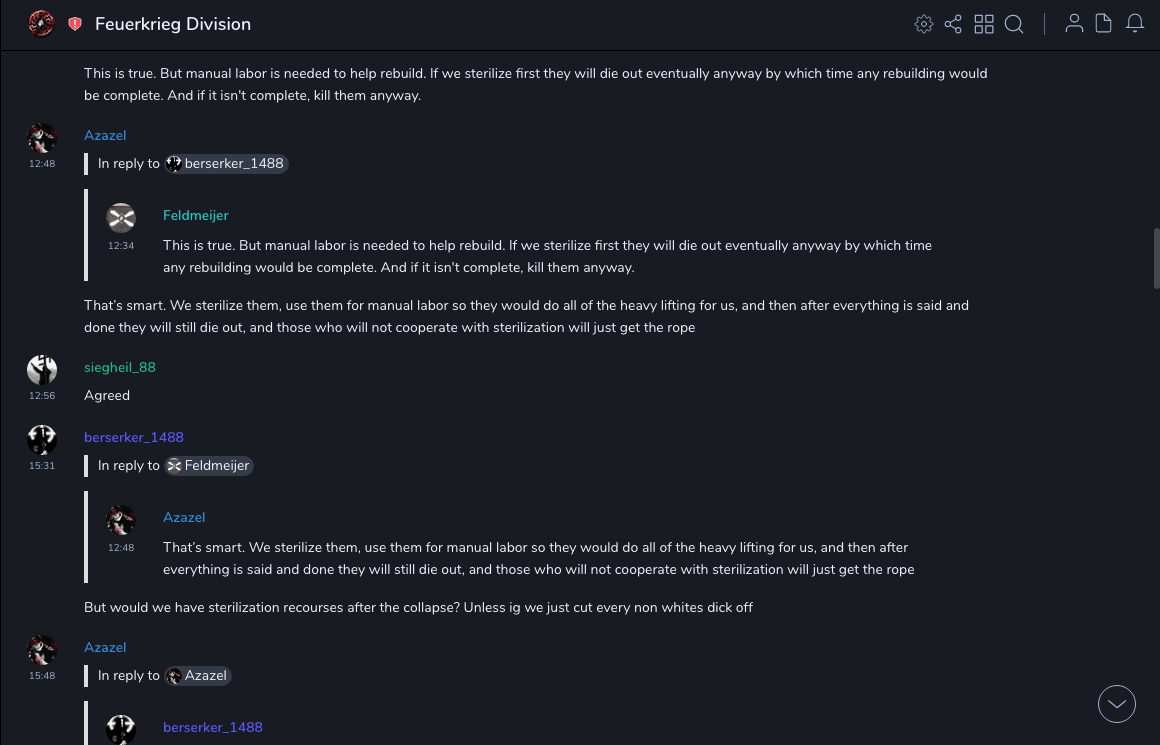Click the round room avatar in header
This screenshot has width=1160, height=745.
tap(41, 23)
